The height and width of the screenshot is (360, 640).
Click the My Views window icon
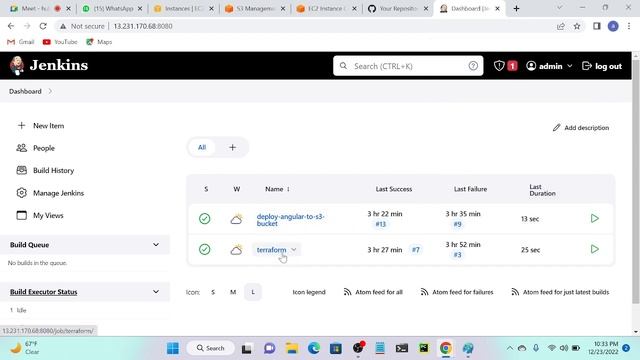point(22,215)
